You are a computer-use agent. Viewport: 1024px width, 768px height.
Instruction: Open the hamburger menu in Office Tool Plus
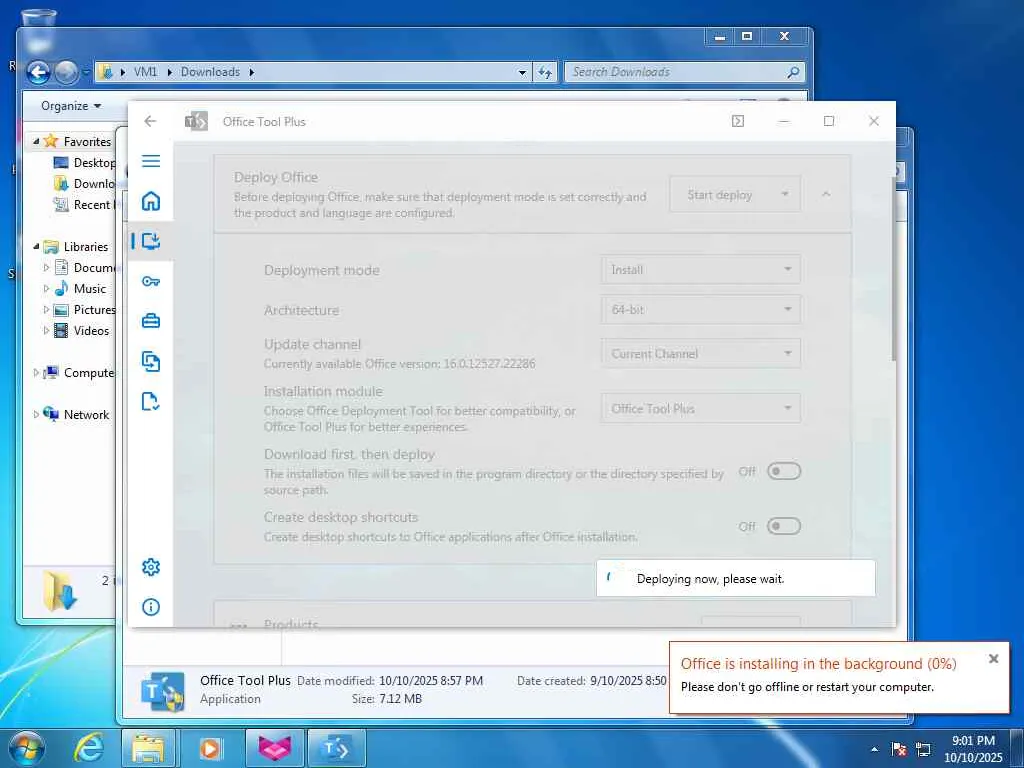pyautogui.click(x=151, y=161)
